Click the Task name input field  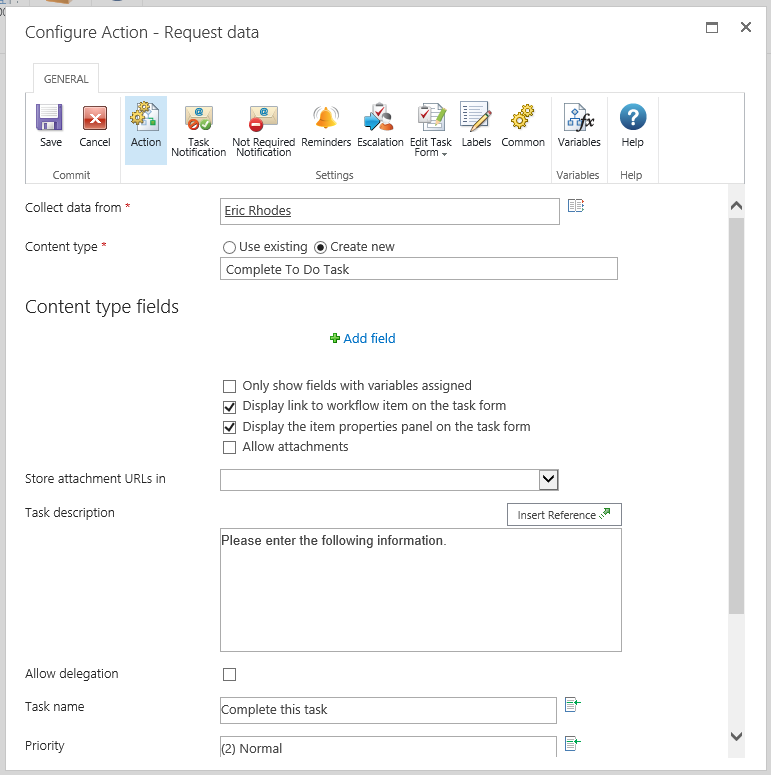(x=388, y=710)
